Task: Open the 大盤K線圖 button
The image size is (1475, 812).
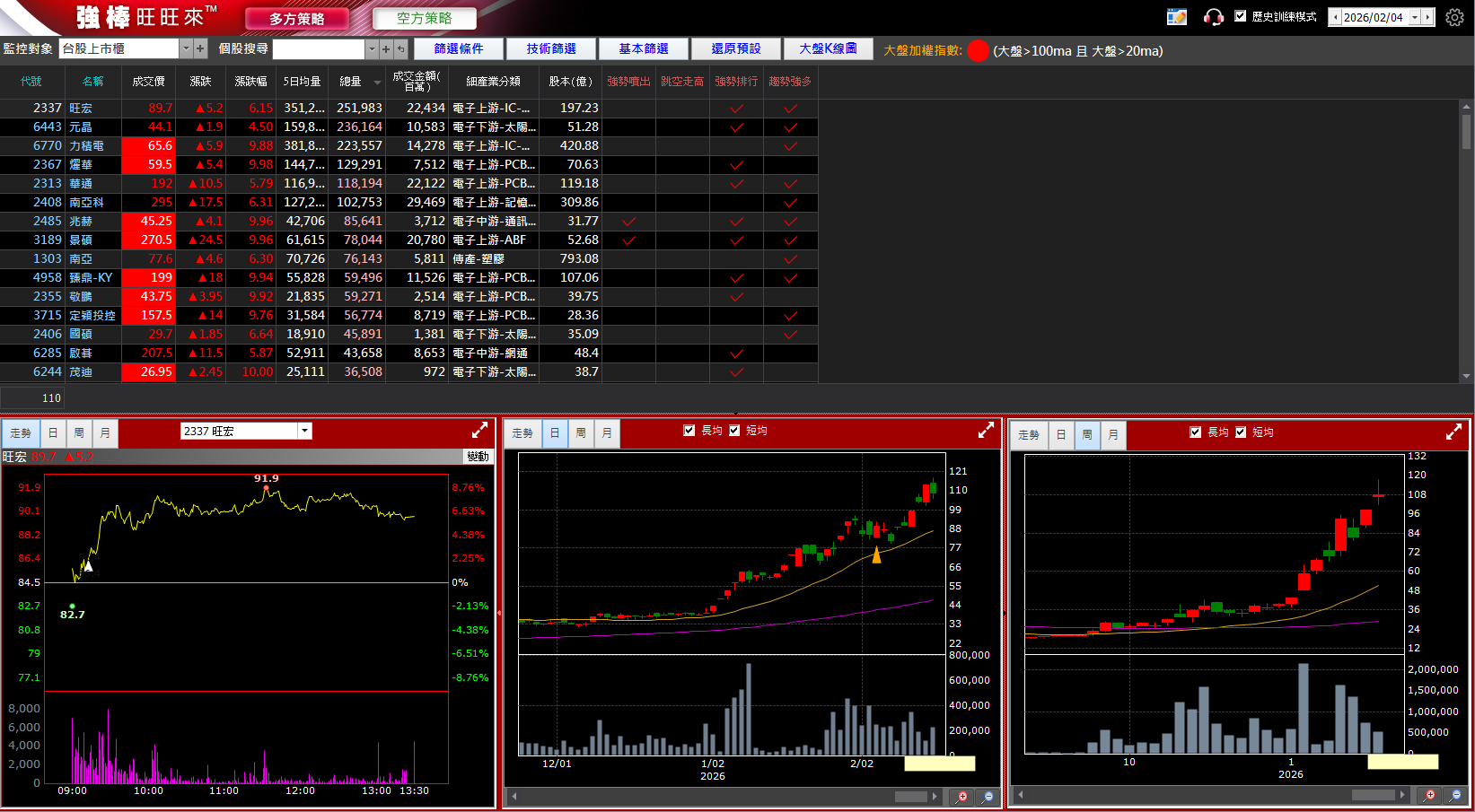Action: coord(828,48)
